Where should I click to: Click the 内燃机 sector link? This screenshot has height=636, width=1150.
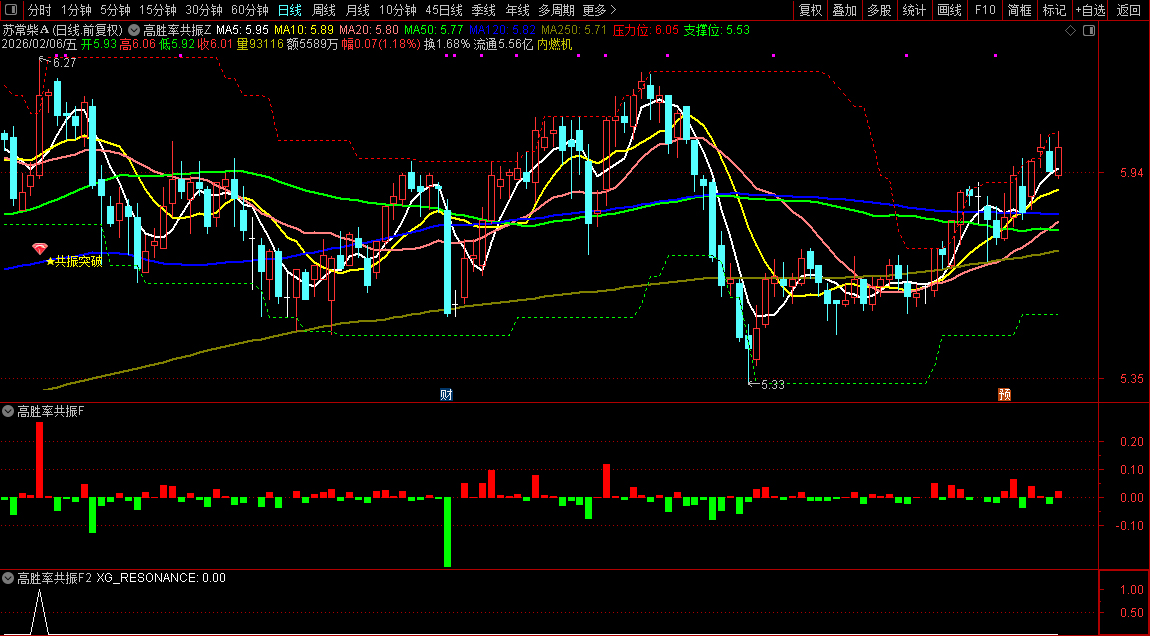554,45
